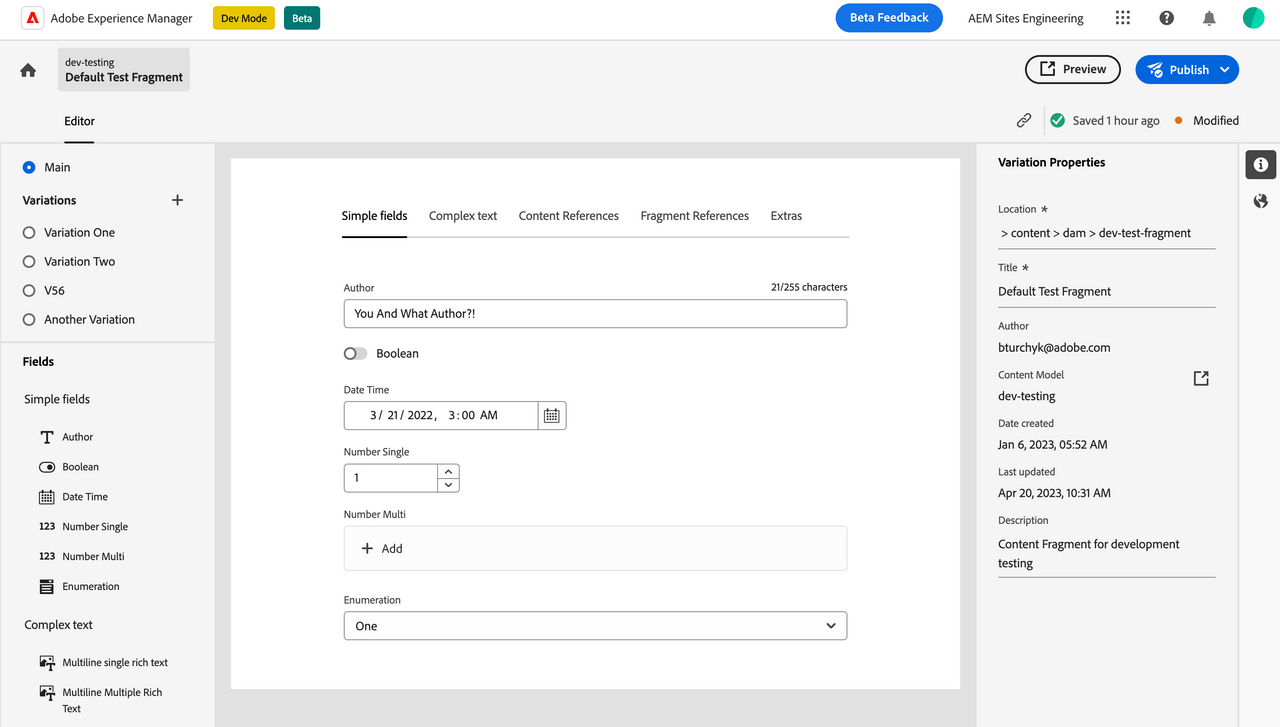Open the Publish button dropdown
This screenshot has height=727, width=1280.
click(x=1225, y=70)
